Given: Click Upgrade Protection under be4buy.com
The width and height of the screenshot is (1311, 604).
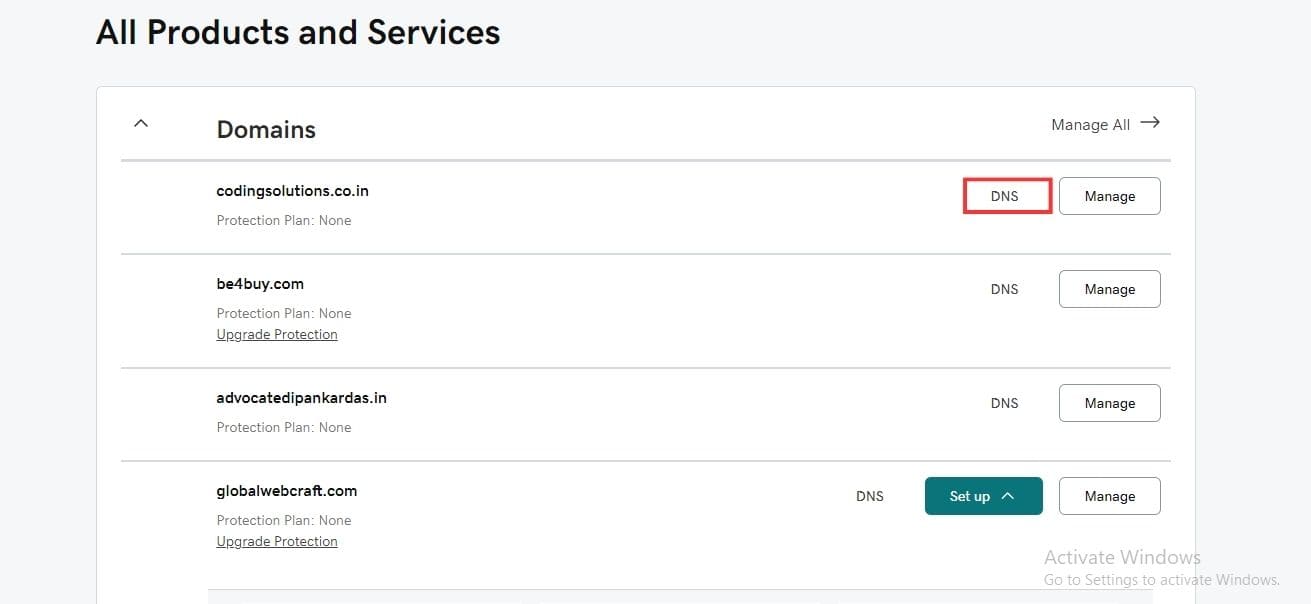Looking at the screenshot, I should pos(277,334).
